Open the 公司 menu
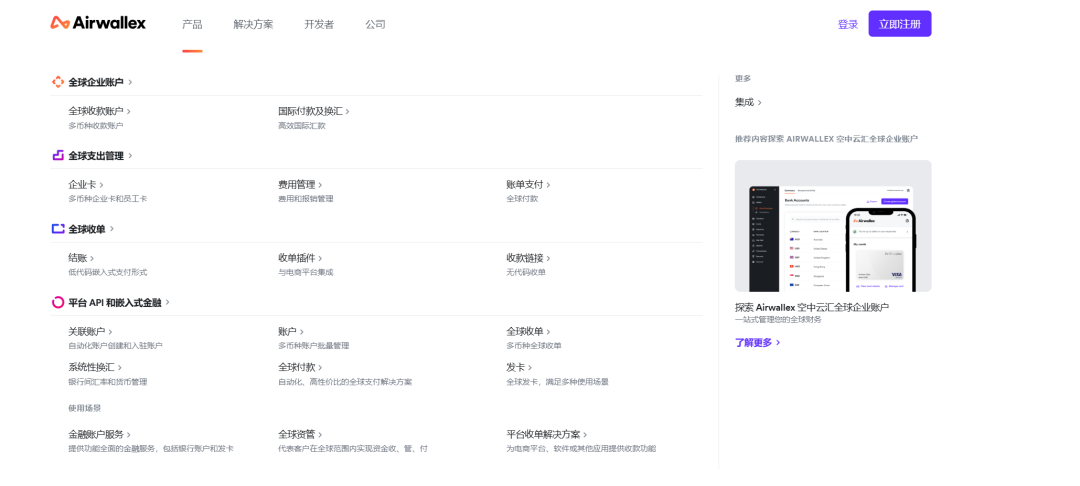1080x486 pixels. pos(375,24)
